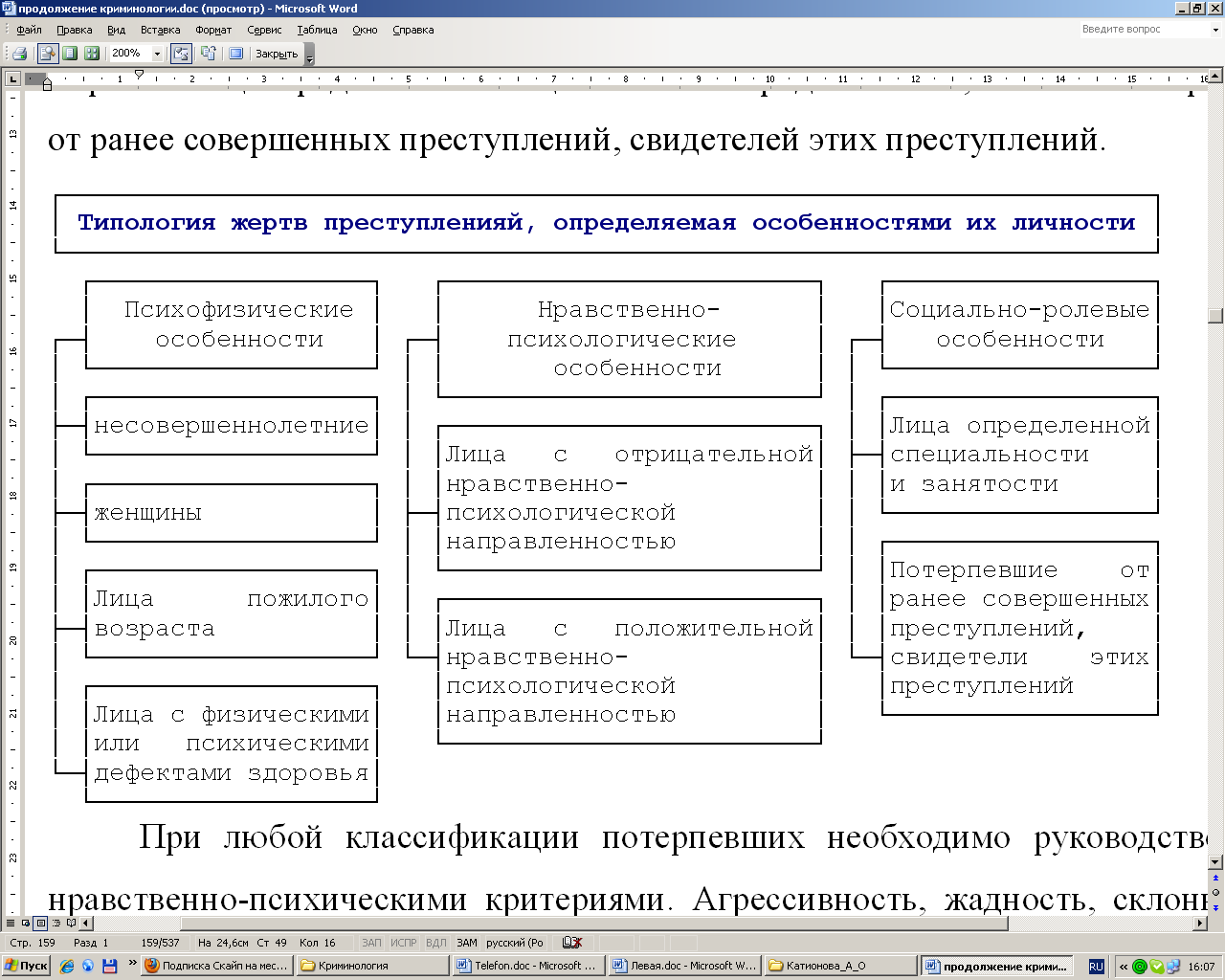Enable Full Screen view icon
Image resolution: width=1225 pixels, height=980 pixels.
[235, 53]
